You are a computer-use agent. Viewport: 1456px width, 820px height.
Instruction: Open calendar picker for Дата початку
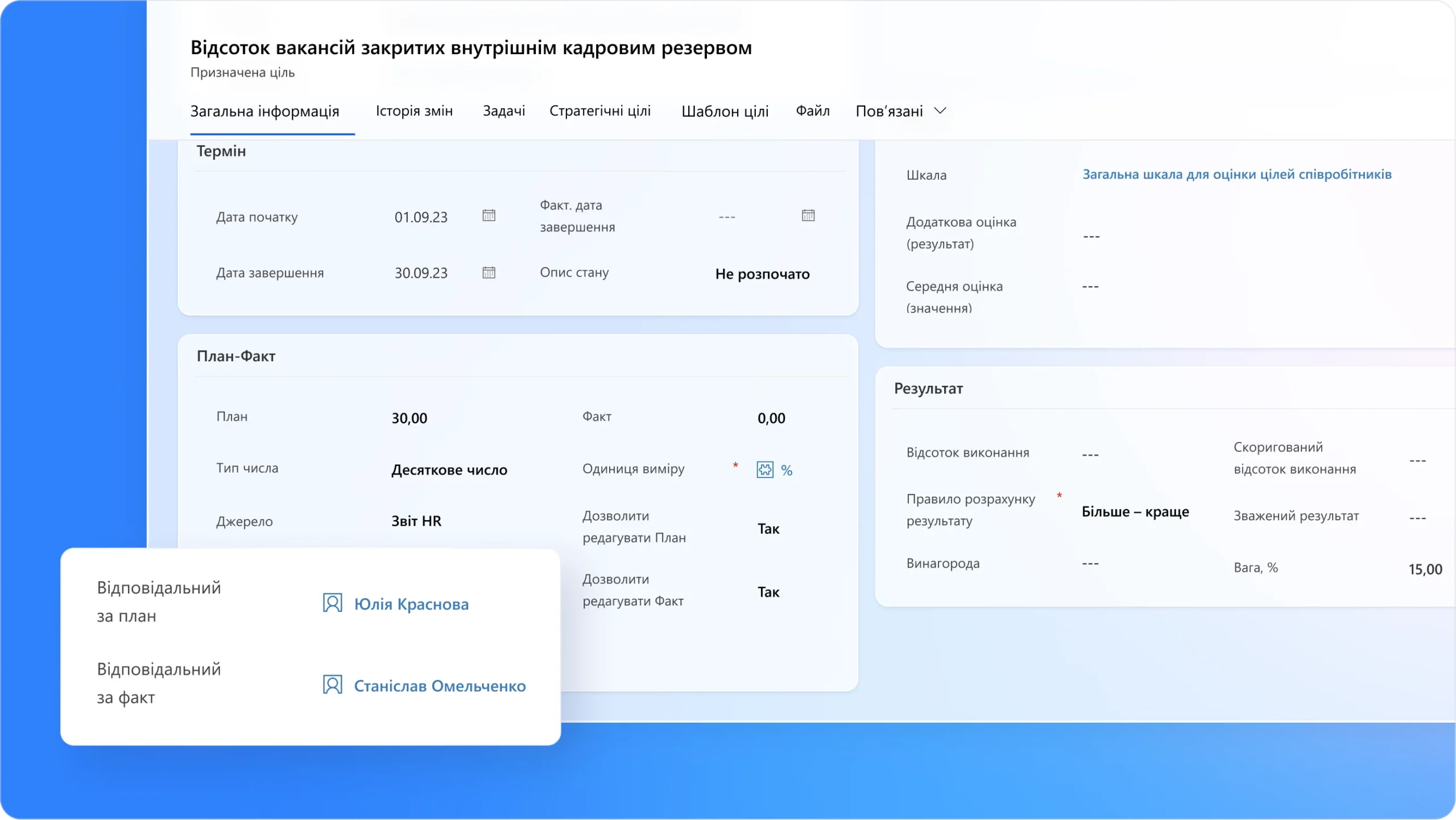(x=489, y=216)
